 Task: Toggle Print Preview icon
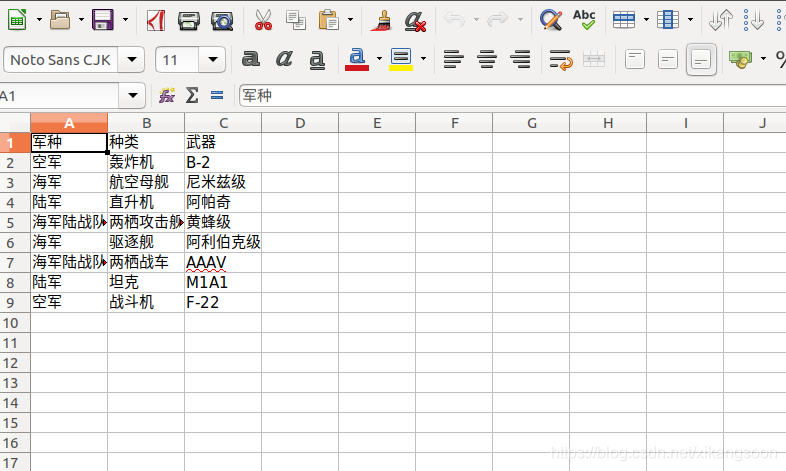222,21
